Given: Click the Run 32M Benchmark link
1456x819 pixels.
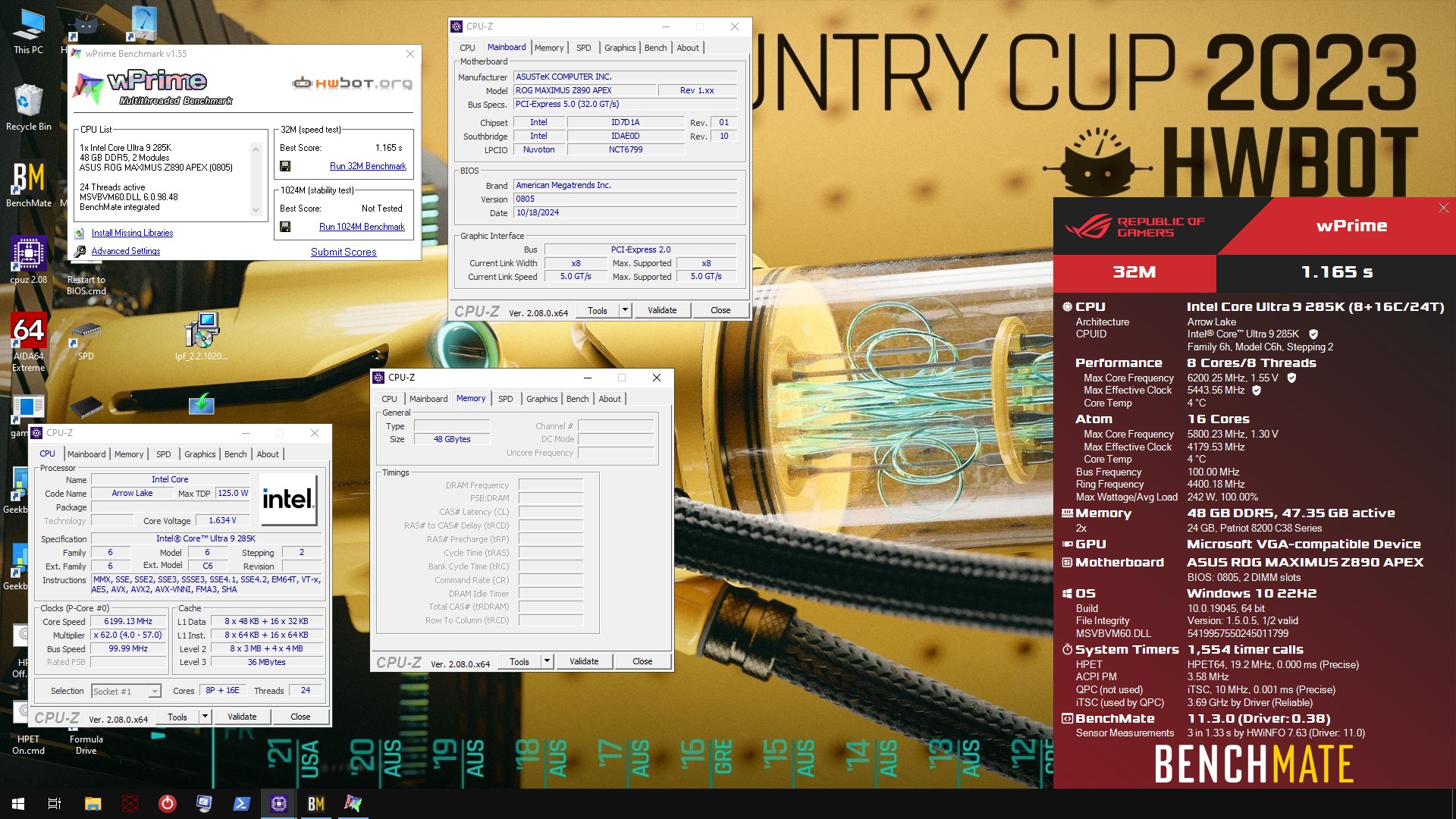Looking at the screenshot, I should (368, 166).
